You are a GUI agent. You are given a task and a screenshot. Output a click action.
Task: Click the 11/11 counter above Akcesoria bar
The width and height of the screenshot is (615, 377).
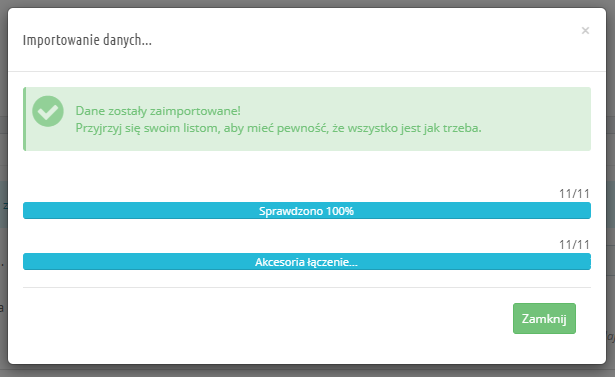574,245
